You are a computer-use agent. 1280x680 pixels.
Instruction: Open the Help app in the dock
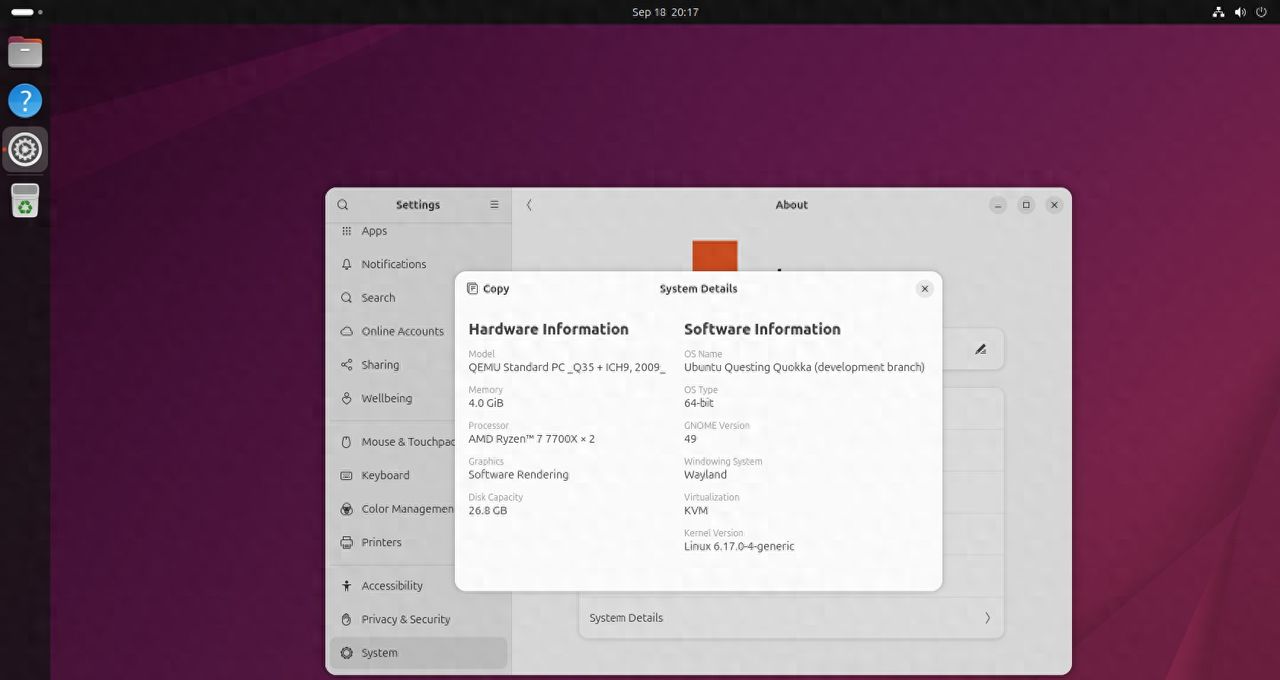pyautogui.click(x=25, y=101)
